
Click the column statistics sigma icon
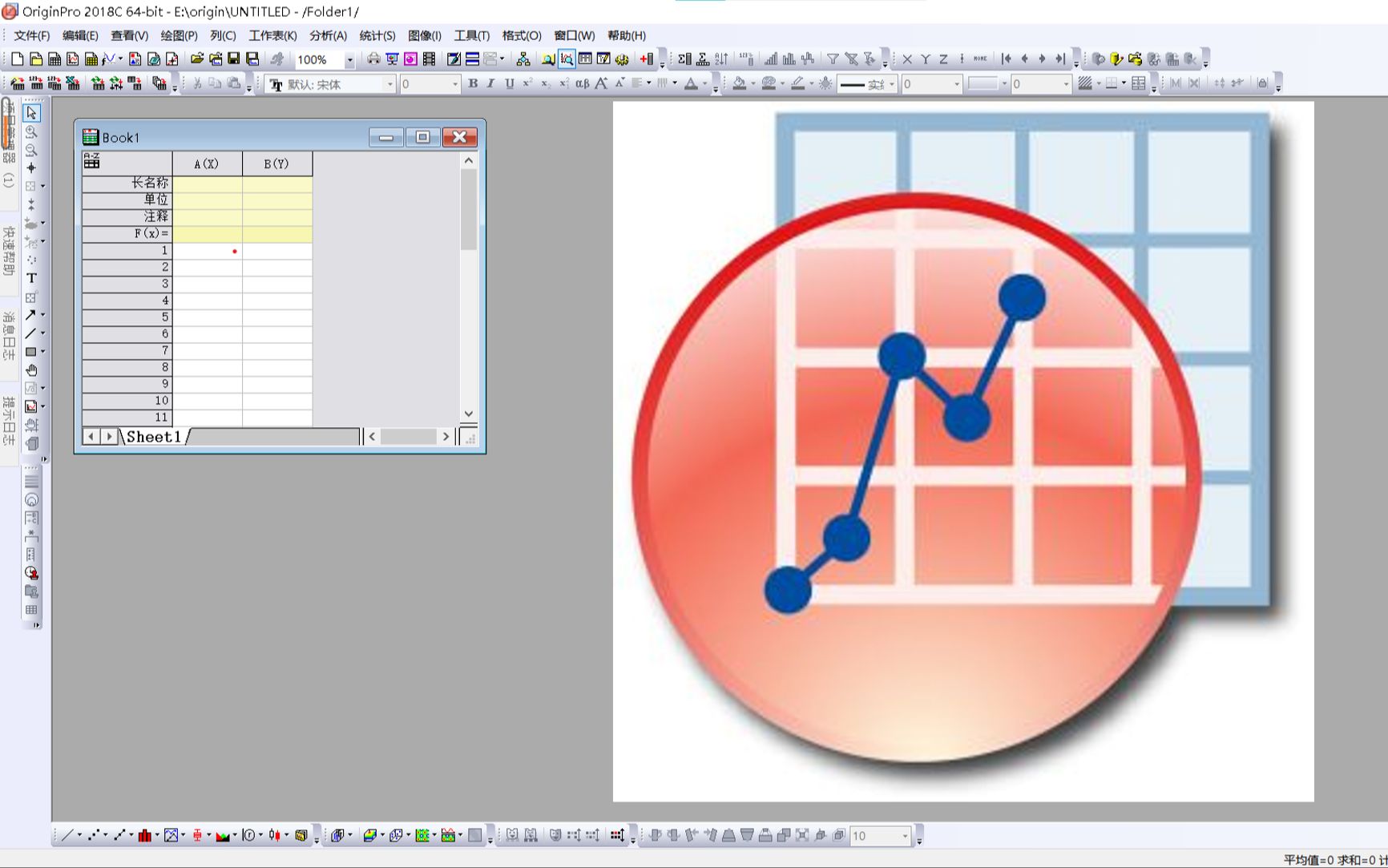coord(684,59)
